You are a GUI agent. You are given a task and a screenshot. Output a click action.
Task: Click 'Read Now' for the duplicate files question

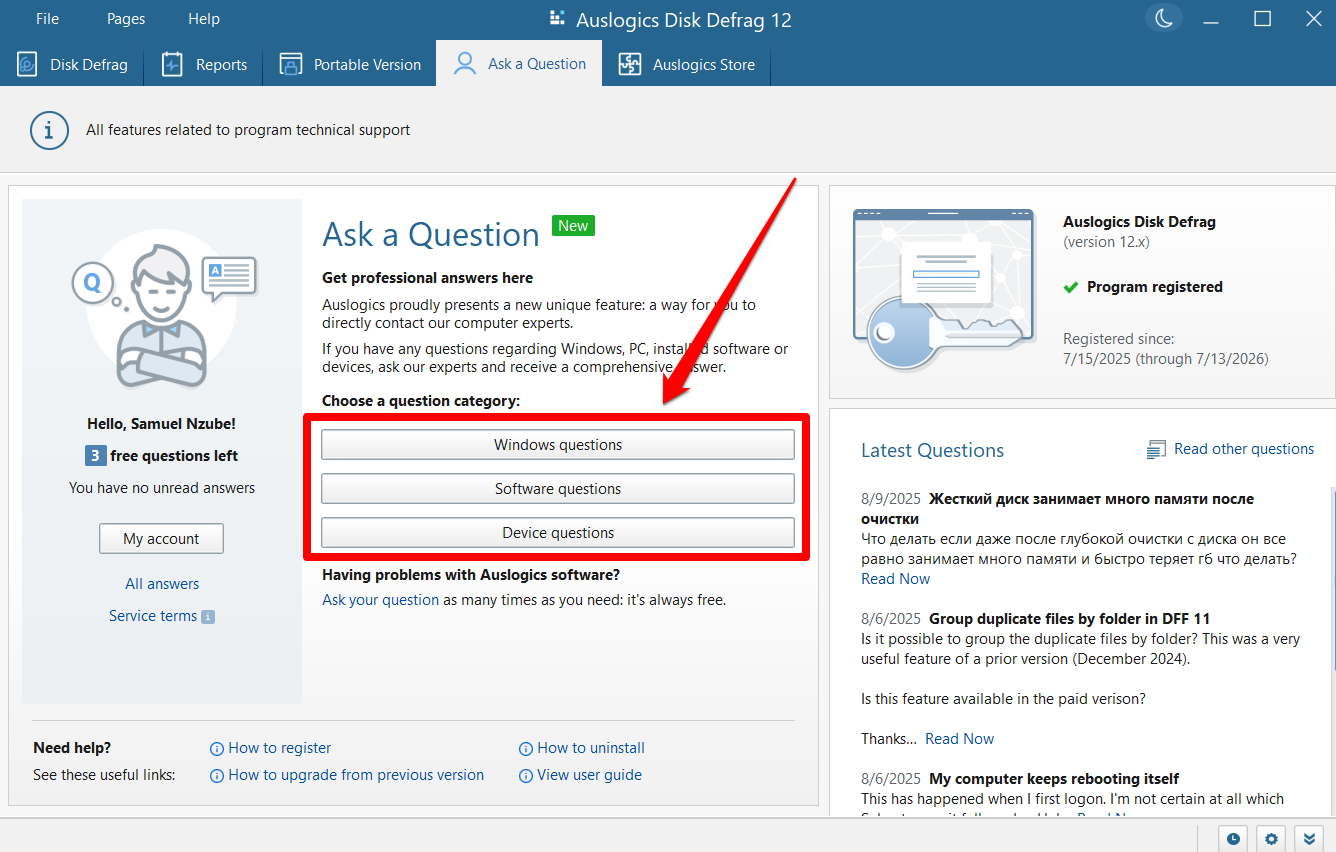click(959, 739)
